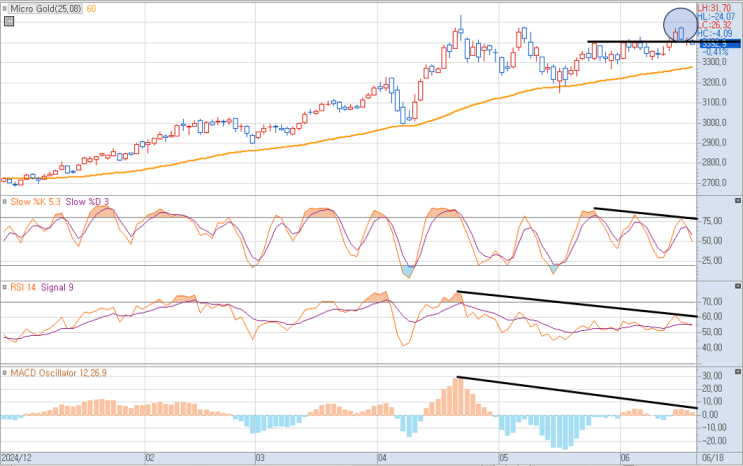Click the 04 month label on date axis
Screen dimensions: 743x466
(x=382, y=458)
